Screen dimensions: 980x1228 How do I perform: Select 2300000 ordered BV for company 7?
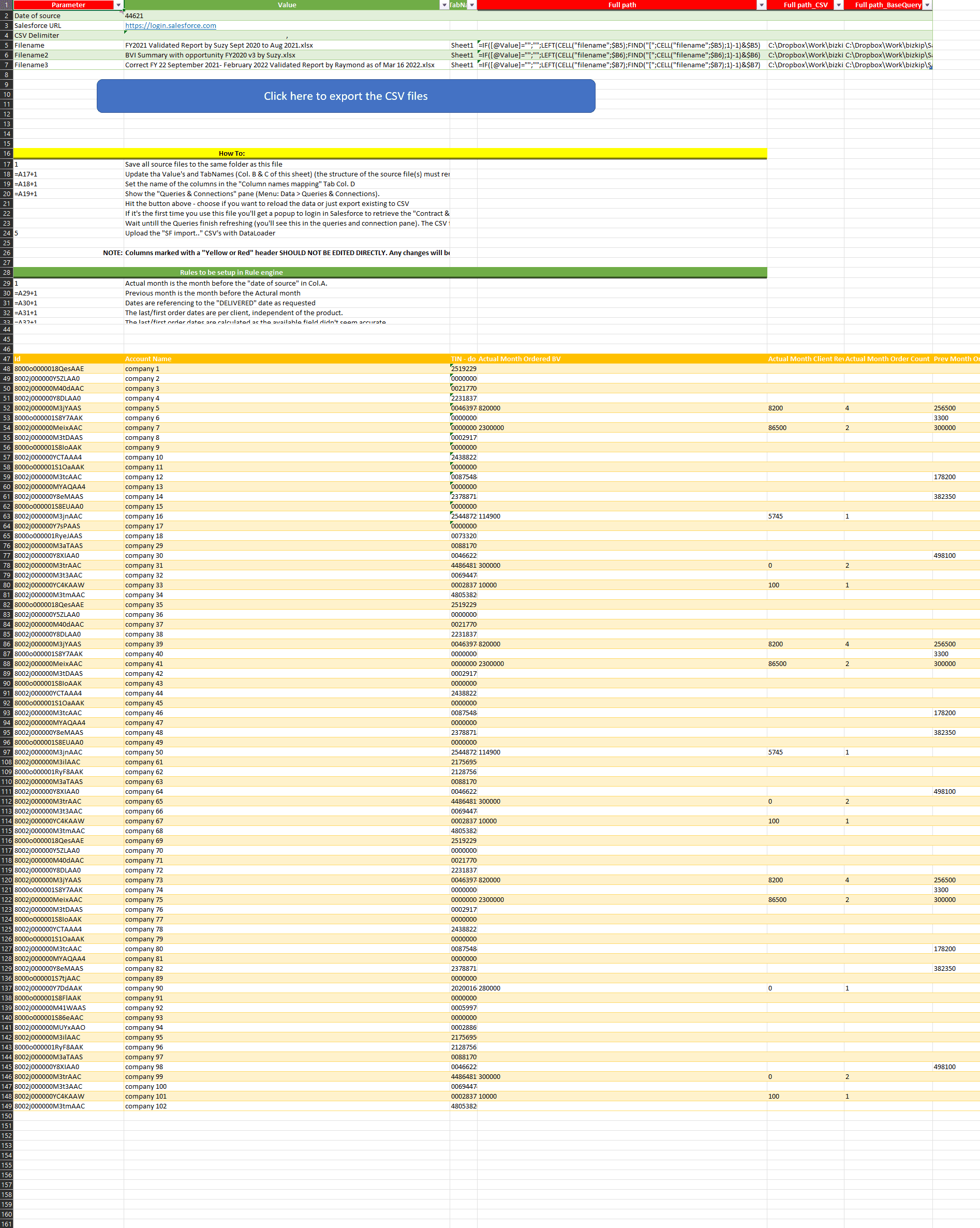(x=622, y=428)
